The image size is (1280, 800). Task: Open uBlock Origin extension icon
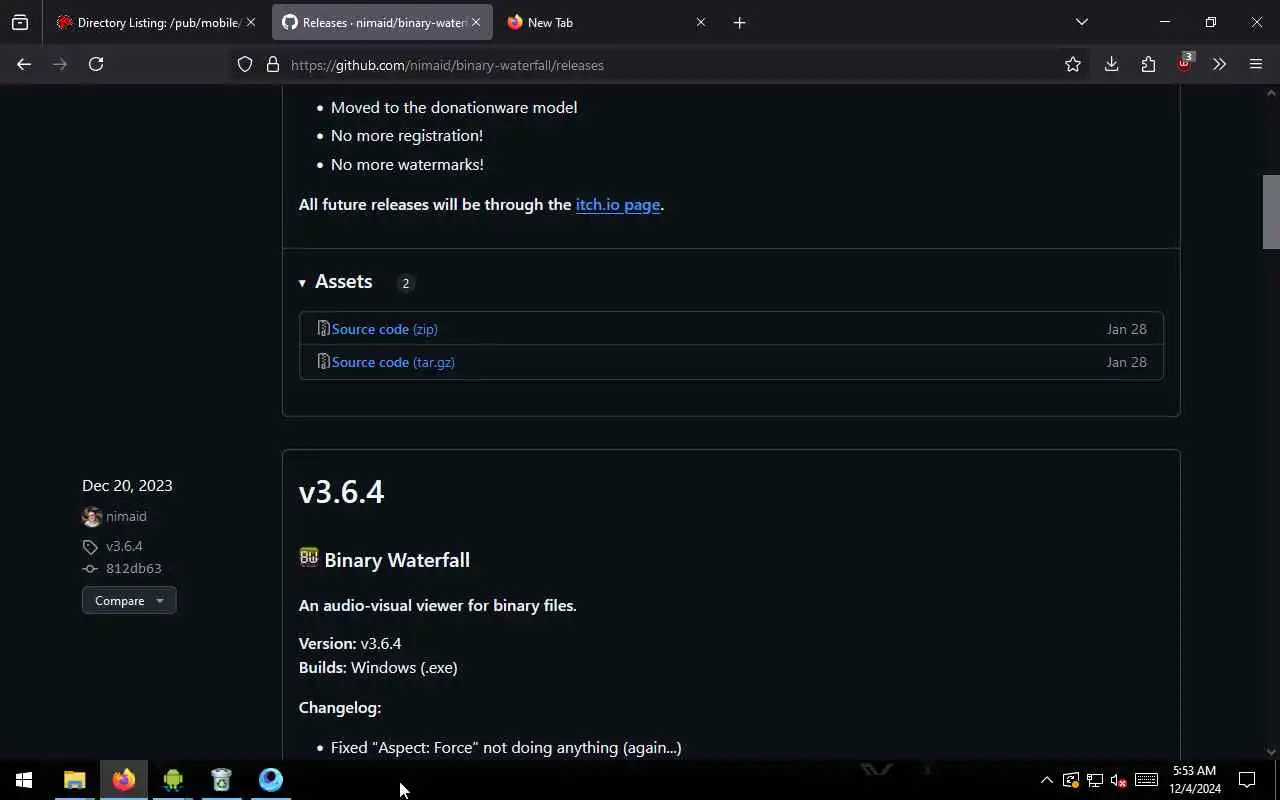pos(1184,64)
